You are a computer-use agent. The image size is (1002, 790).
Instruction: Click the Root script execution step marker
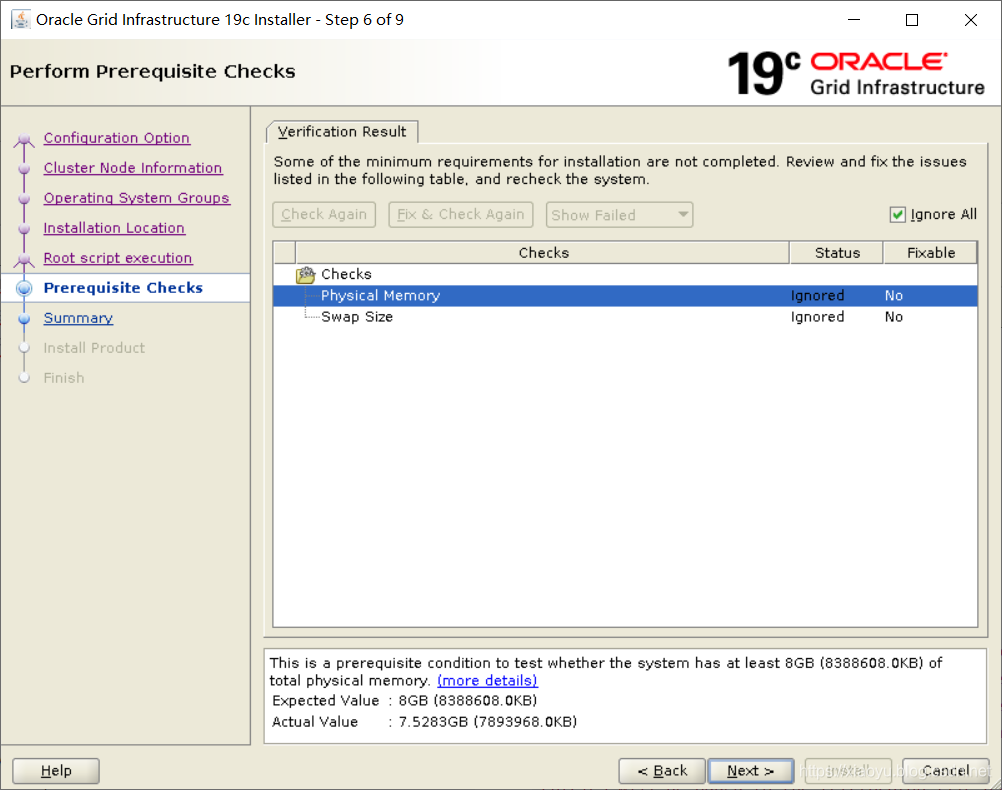click(x=24, y=259)
